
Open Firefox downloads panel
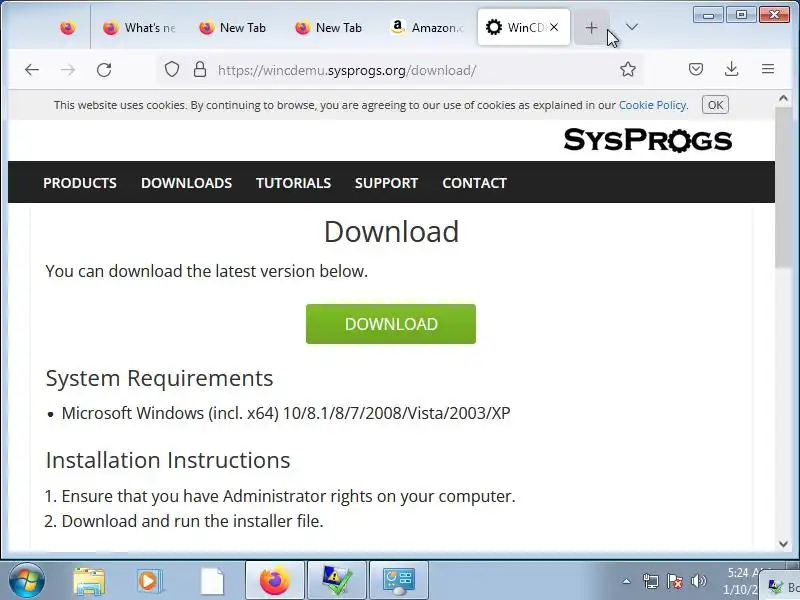coord(732,69)
